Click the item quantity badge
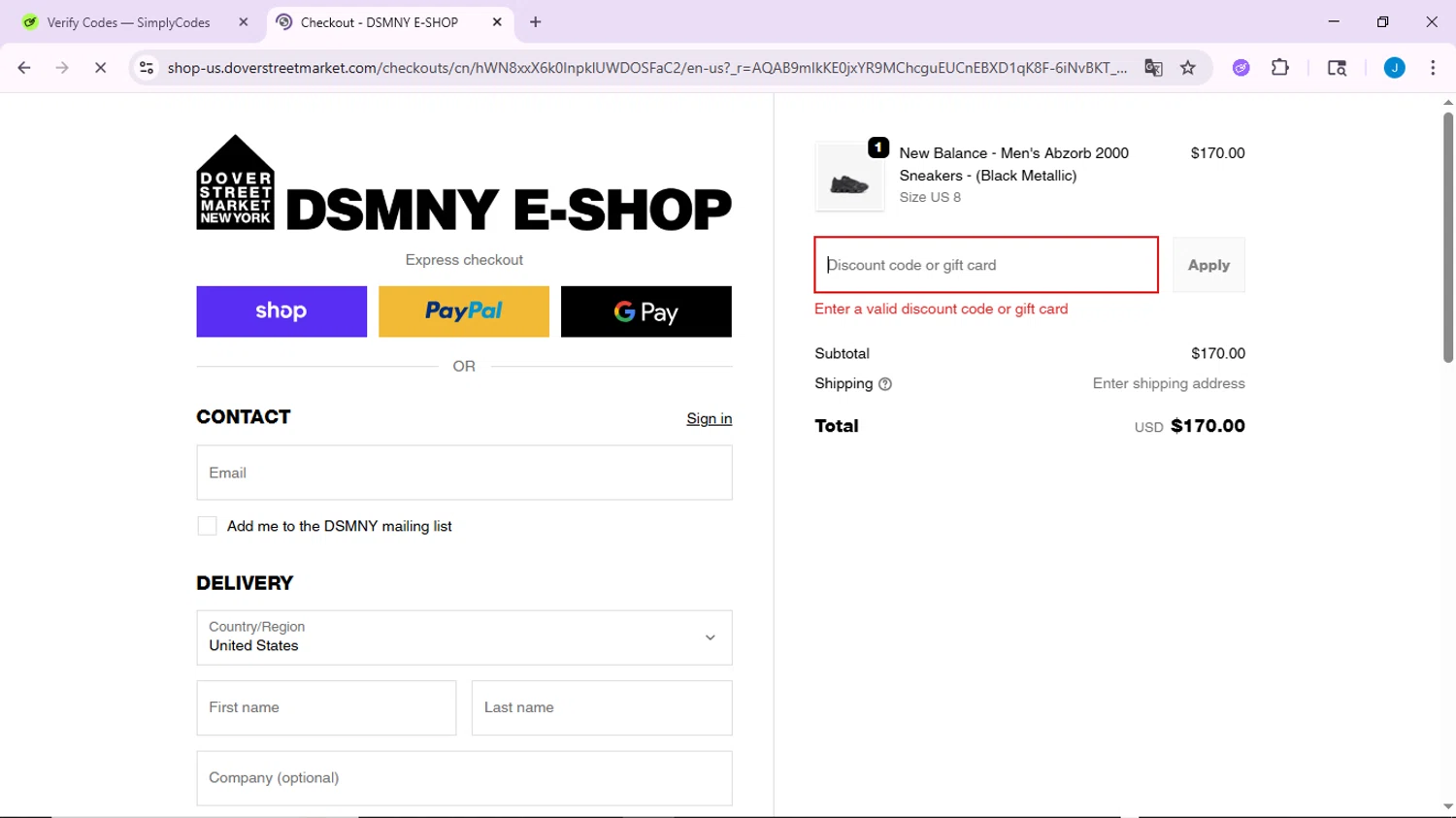 [x=878, y=147]
